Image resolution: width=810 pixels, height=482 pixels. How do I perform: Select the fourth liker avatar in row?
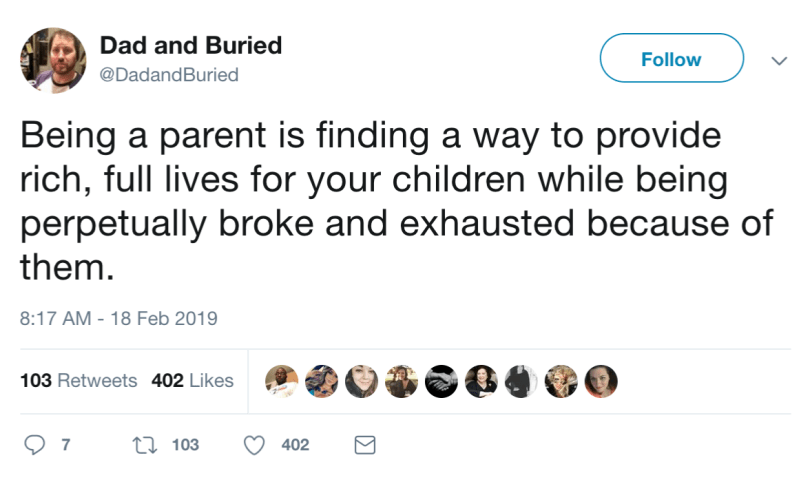(x=401, y=381)
